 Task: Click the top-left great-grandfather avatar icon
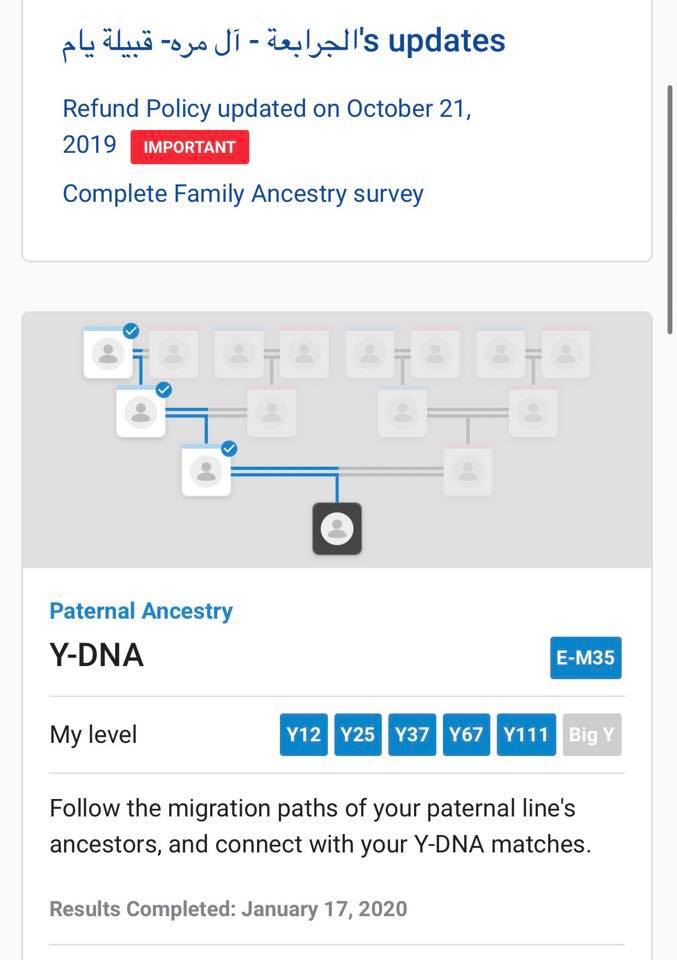(x=108, y=353)
